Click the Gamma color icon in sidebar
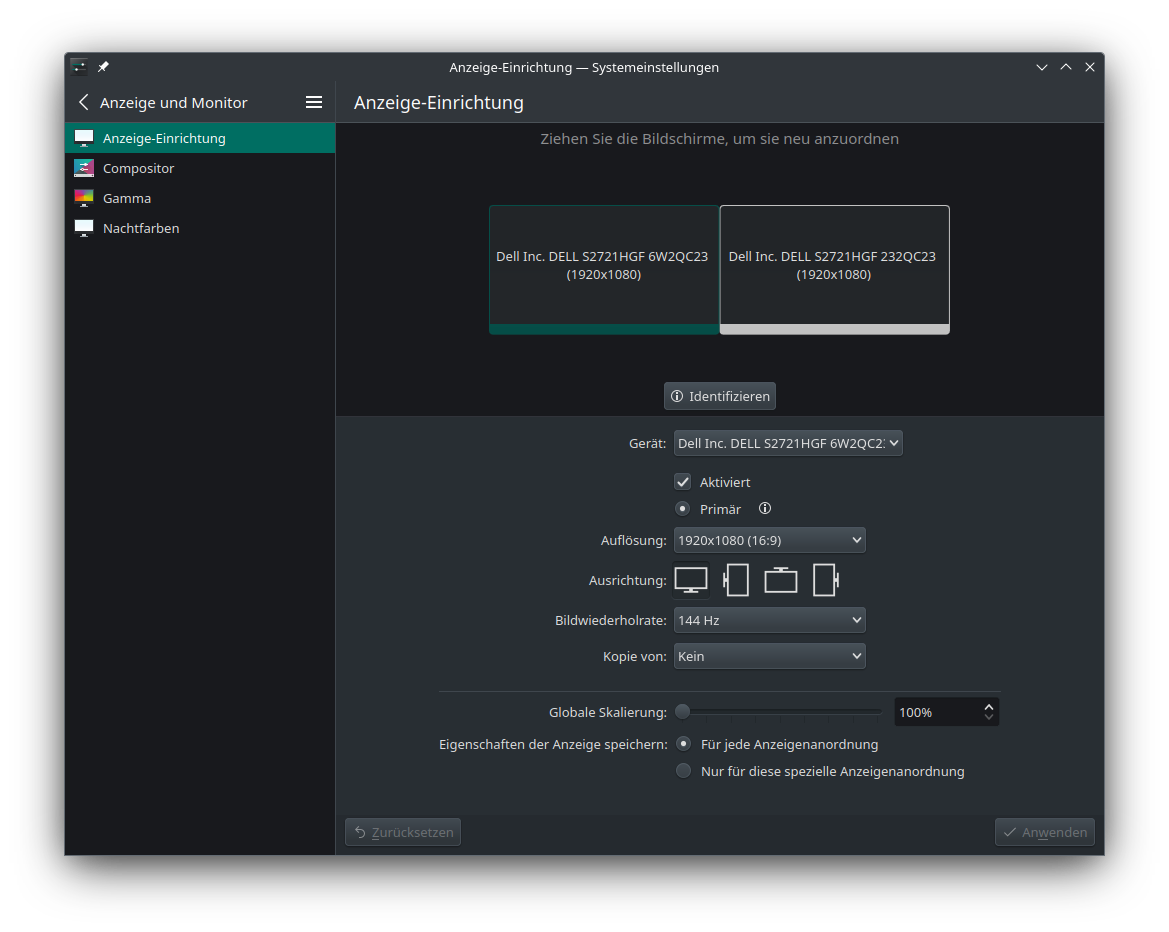The width and height of the screenshot is (1169, 932). coord(84,198)
